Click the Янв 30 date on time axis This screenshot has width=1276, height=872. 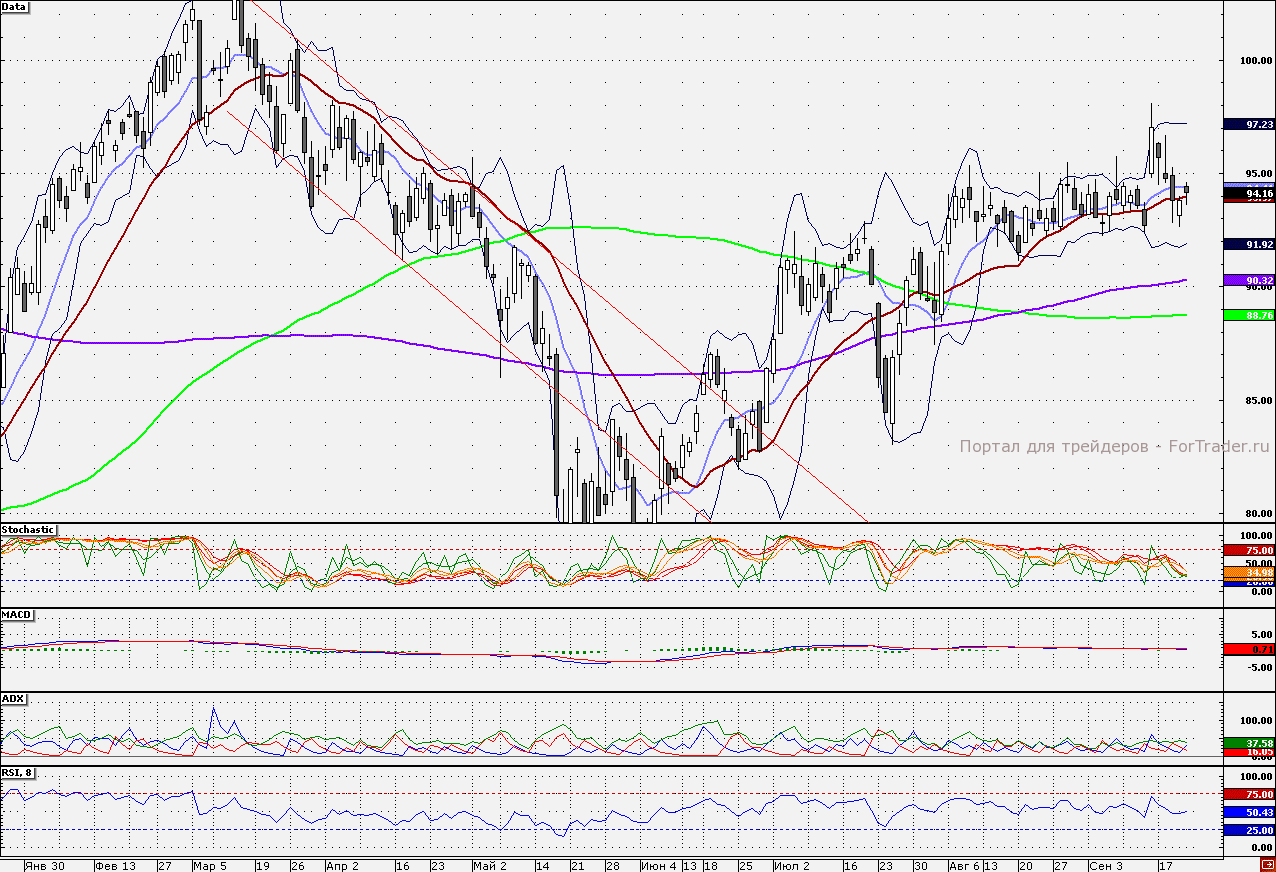pos(46,865)
